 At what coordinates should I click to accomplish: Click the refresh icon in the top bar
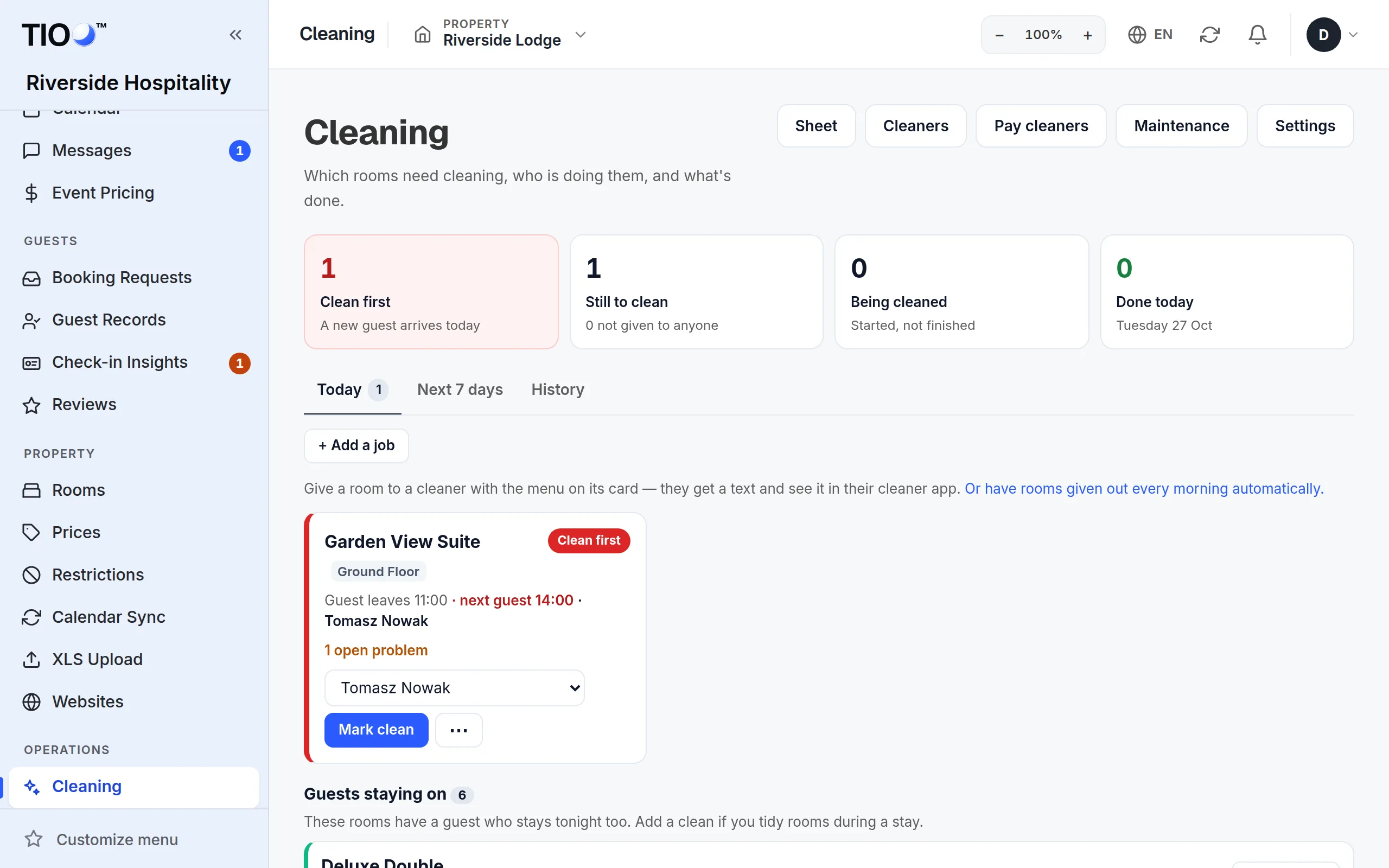coord(1209,35)
